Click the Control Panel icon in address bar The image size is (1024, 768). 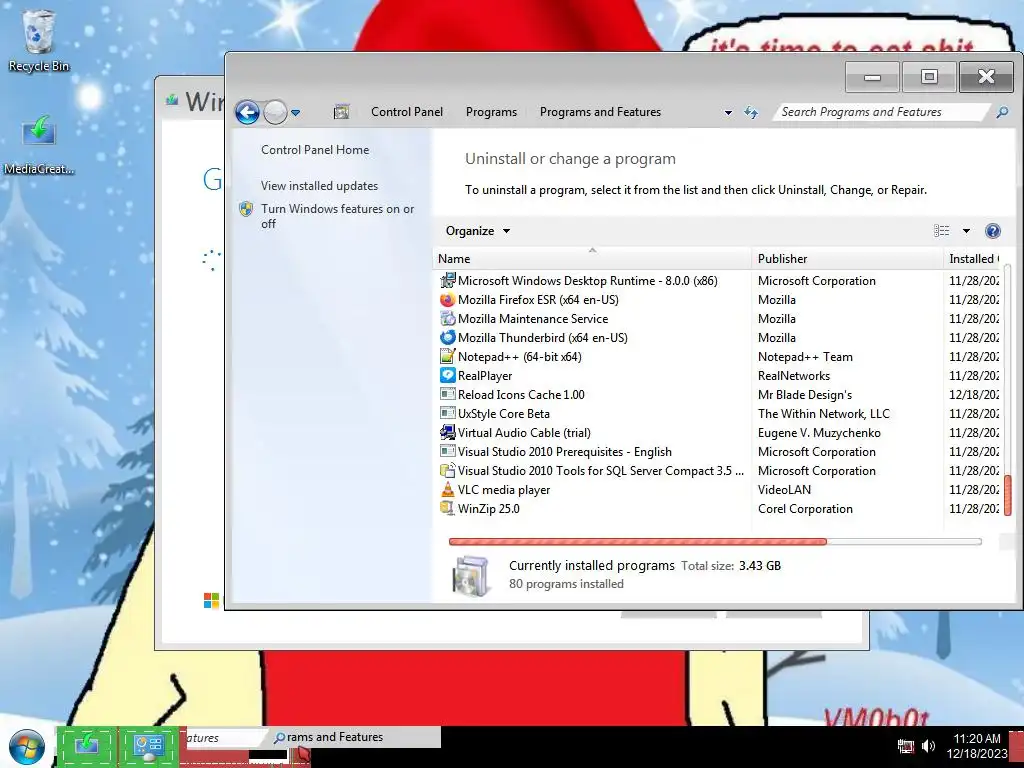pyautogui.click(x=342, y=112)
